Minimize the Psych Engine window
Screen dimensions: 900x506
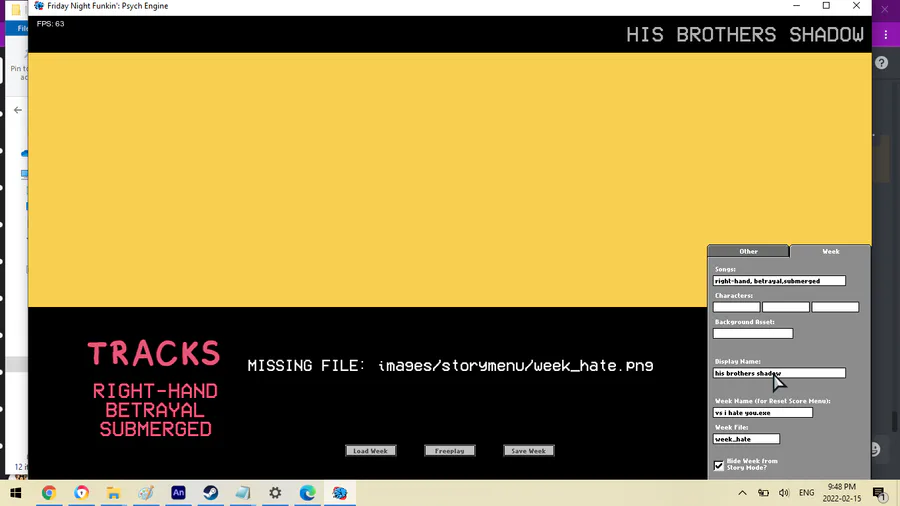(796, 6)
